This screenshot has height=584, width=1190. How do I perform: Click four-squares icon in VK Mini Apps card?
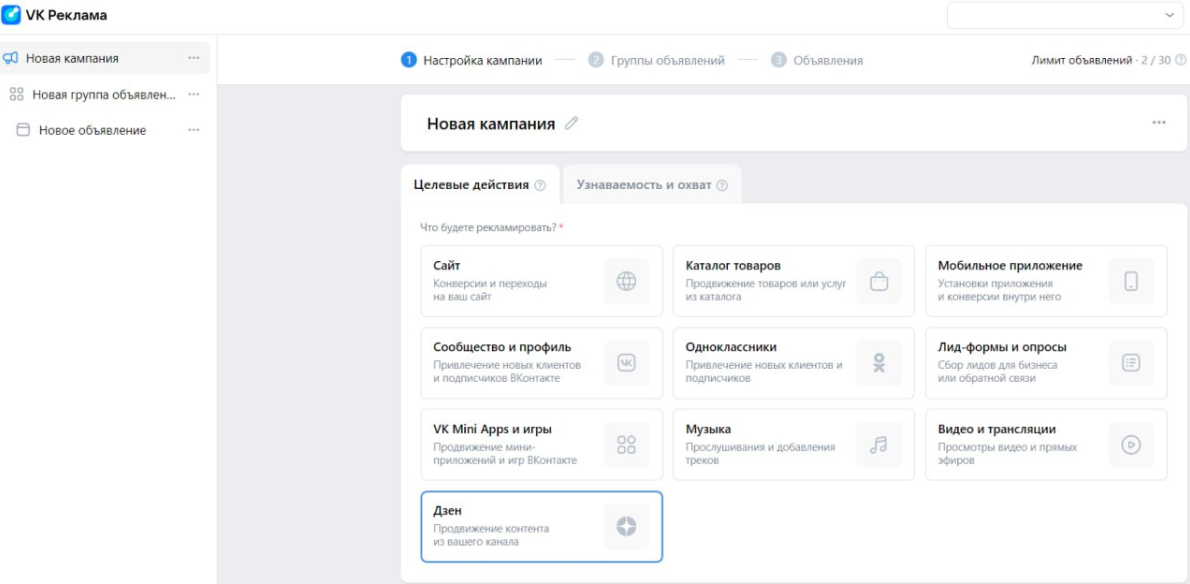tap(627, 444)
